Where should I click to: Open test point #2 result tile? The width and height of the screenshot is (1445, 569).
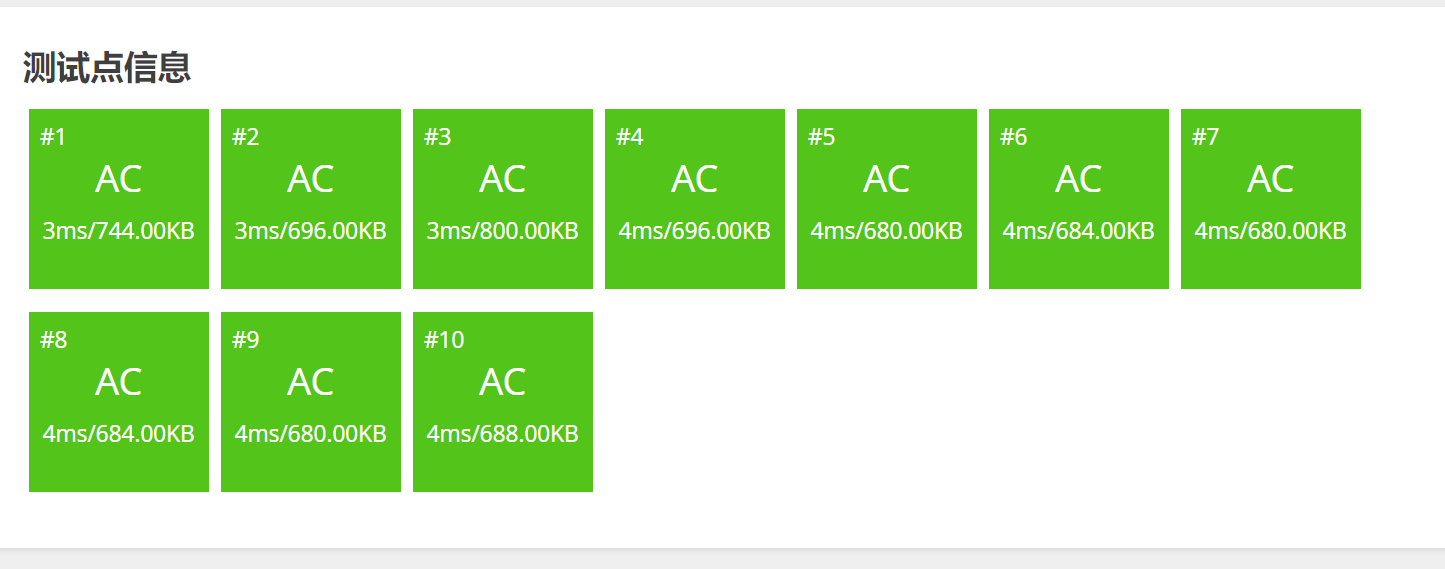coord(311,199)
